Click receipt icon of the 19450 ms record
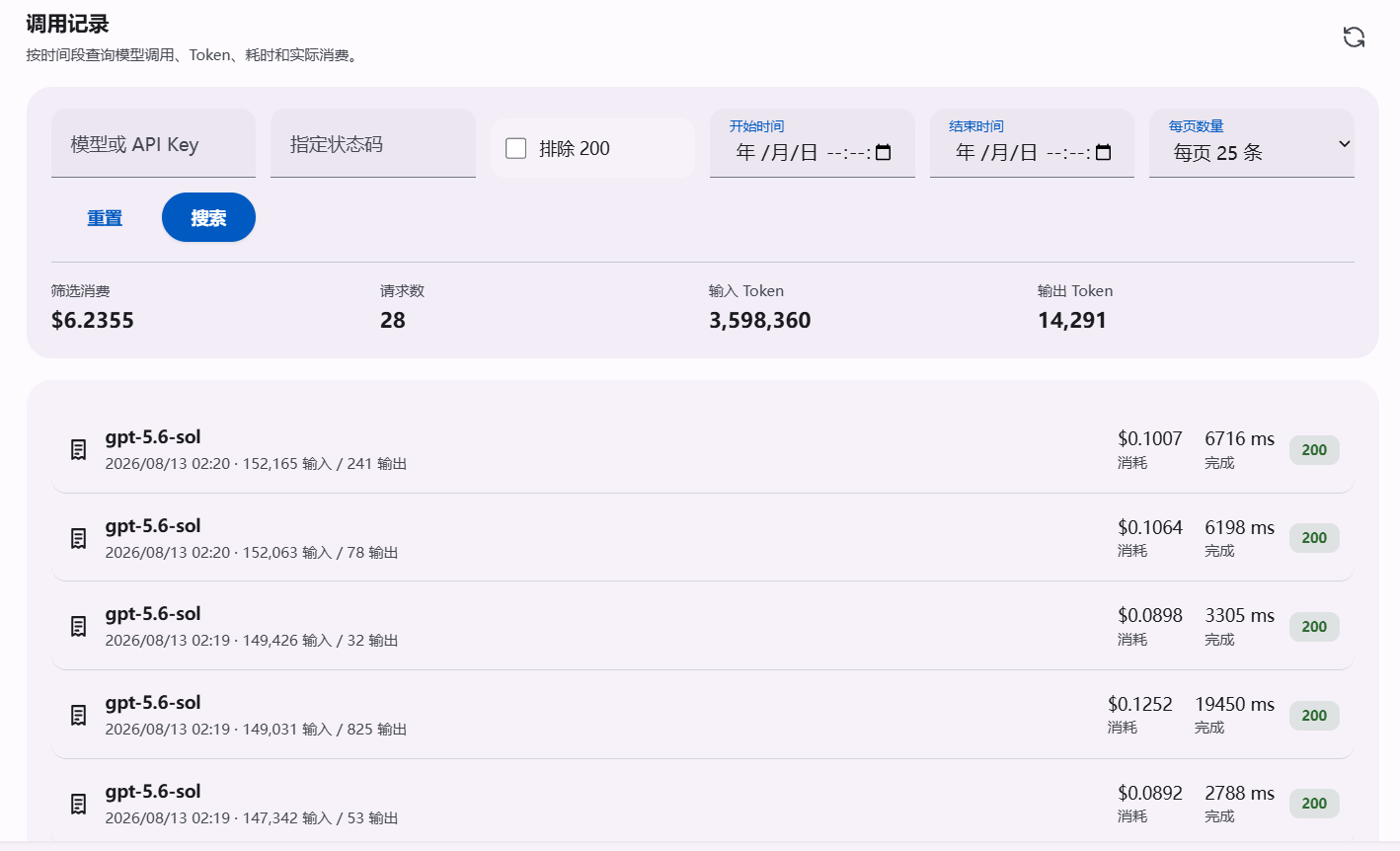The height and width of the screenshot is (851, 1400). 79,716
